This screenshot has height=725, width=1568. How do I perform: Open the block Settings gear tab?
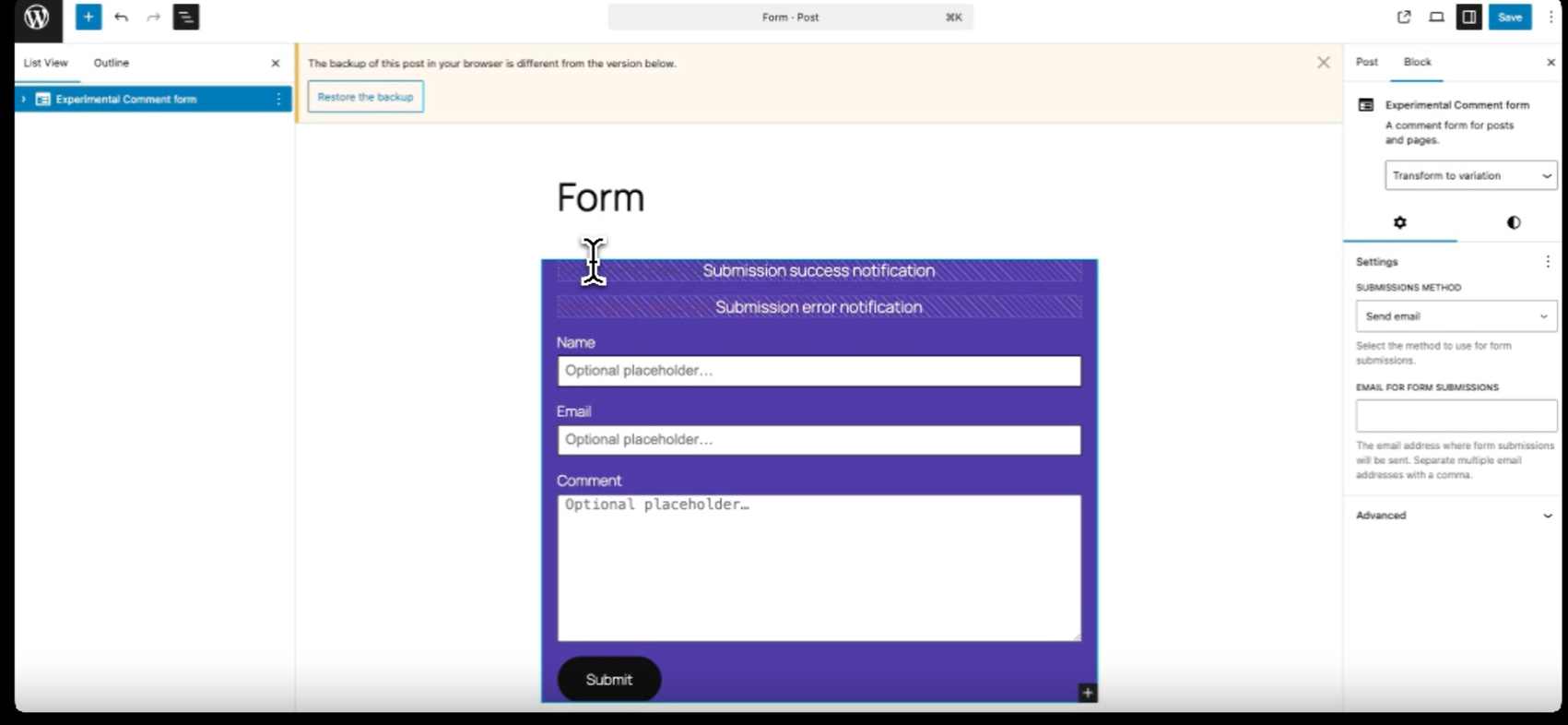click(1400, 222)
